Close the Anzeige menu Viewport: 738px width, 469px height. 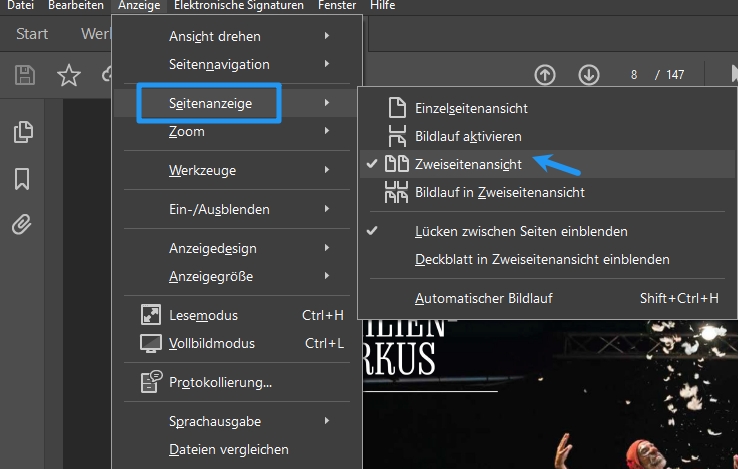click(x=139, y=6)
